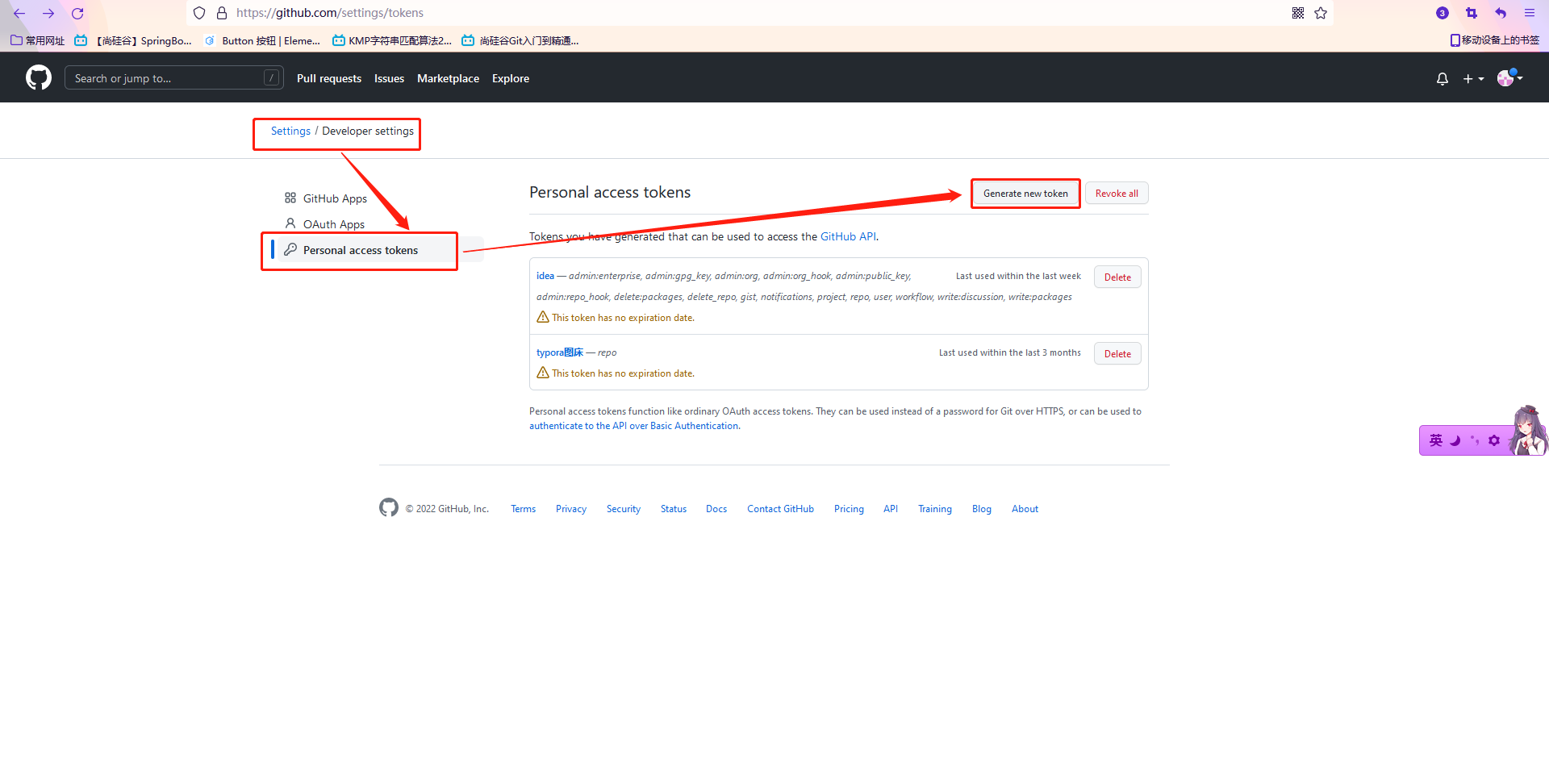Screen dimensions: 1549x784
Task: Focus the Search or jump to field
Action: 173,77
